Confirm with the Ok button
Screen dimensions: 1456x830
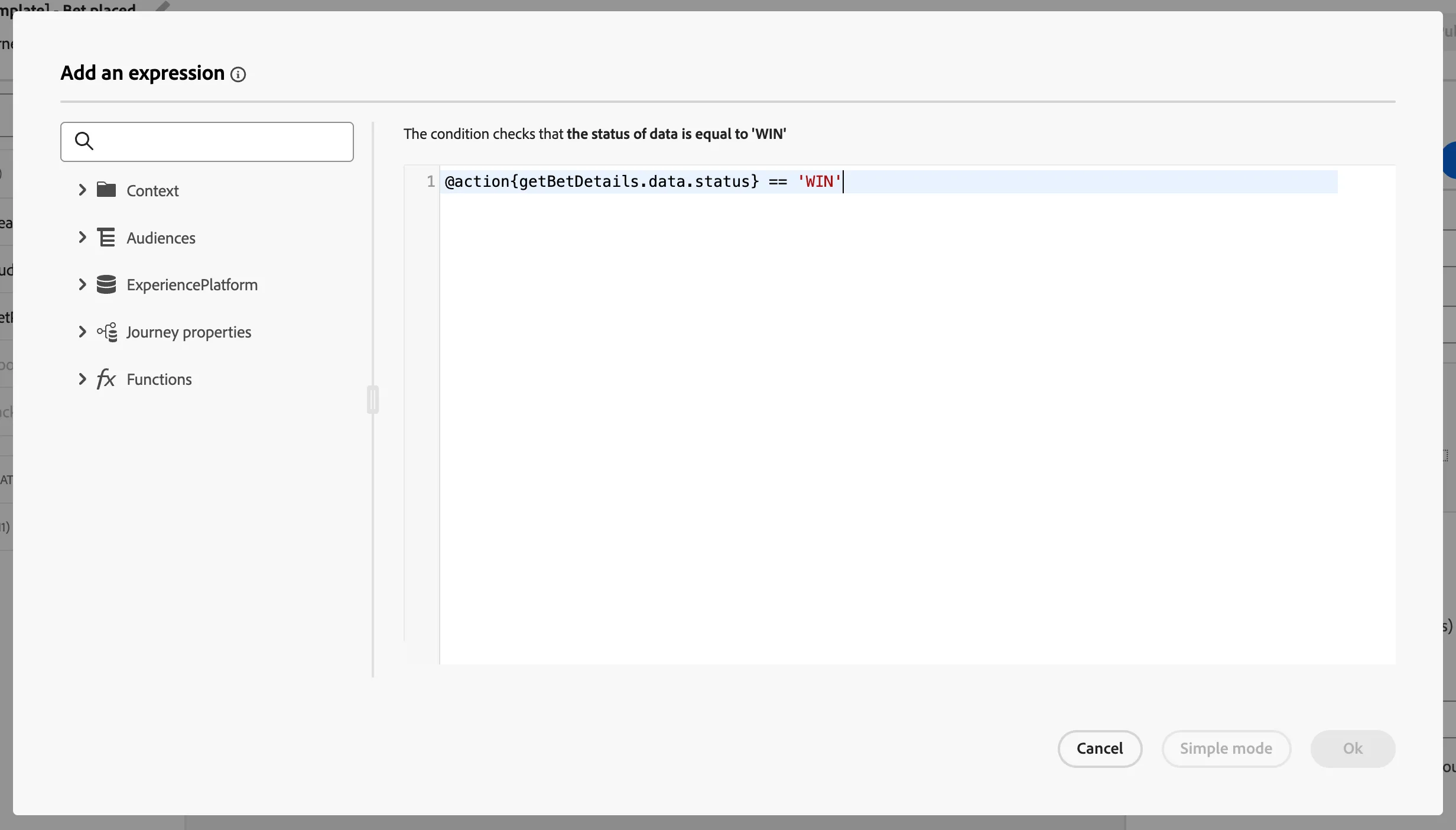(x=1353, y=748)
